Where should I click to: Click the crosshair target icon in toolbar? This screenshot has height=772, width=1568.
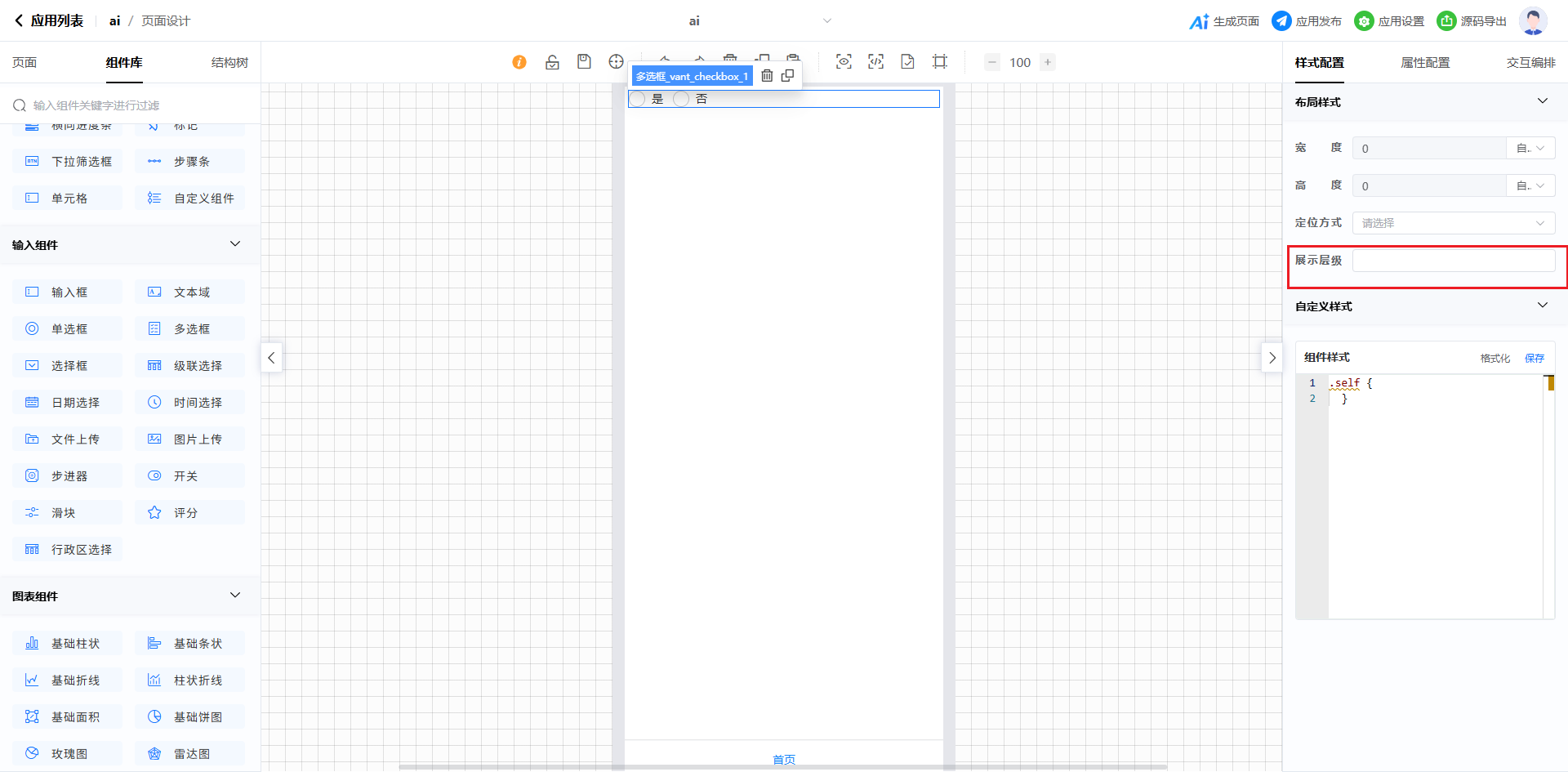coord(616,62)
